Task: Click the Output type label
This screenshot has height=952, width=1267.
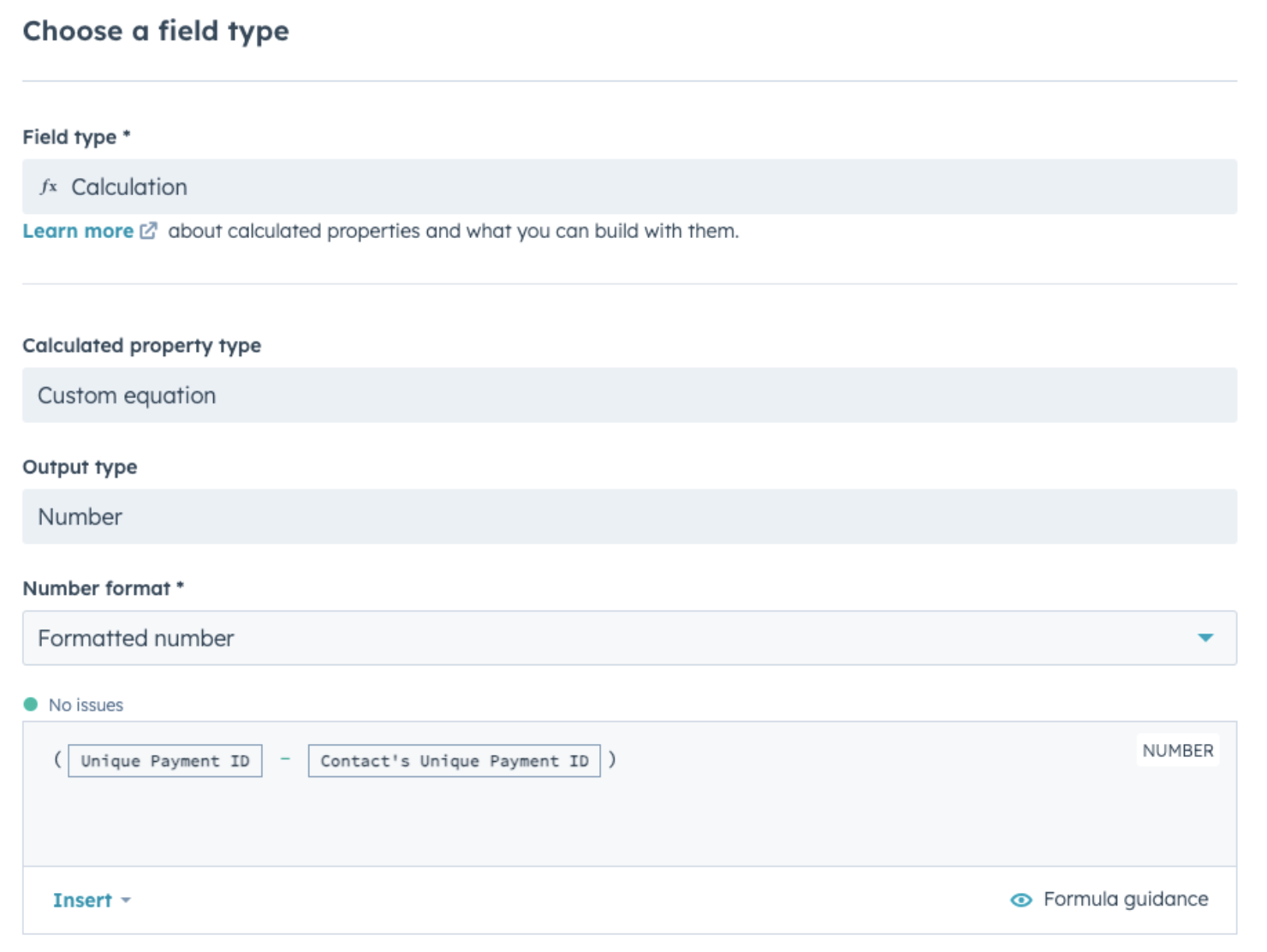Action: (80, 467)
